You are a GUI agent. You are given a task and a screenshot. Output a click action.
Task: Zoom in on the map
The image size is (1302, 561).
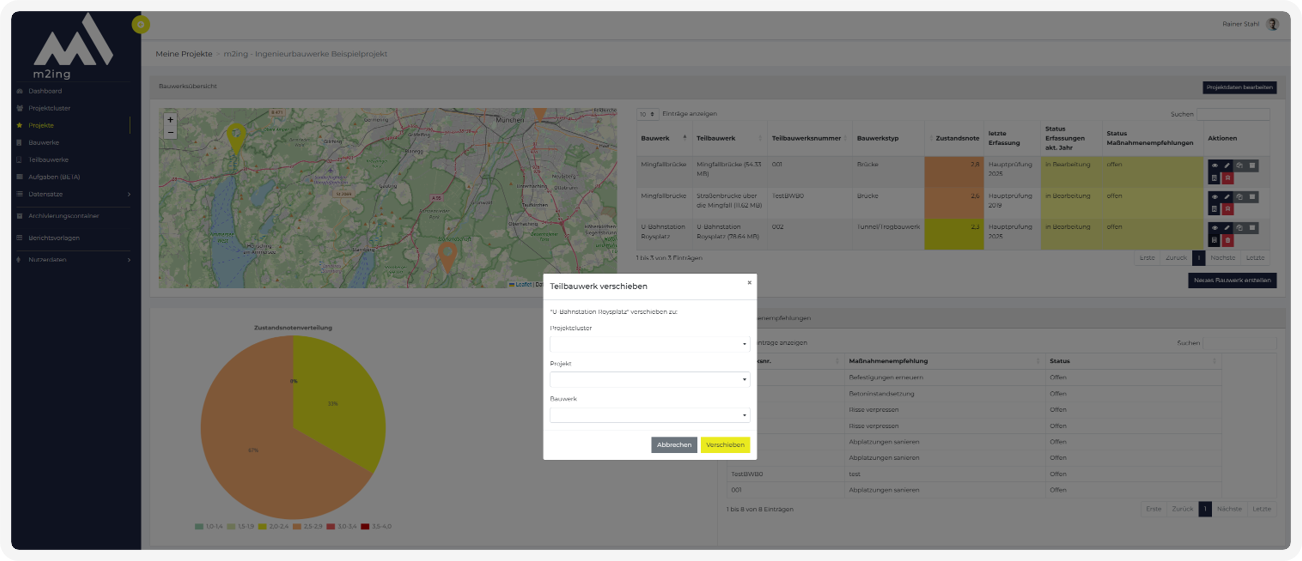tap(170, 119)
